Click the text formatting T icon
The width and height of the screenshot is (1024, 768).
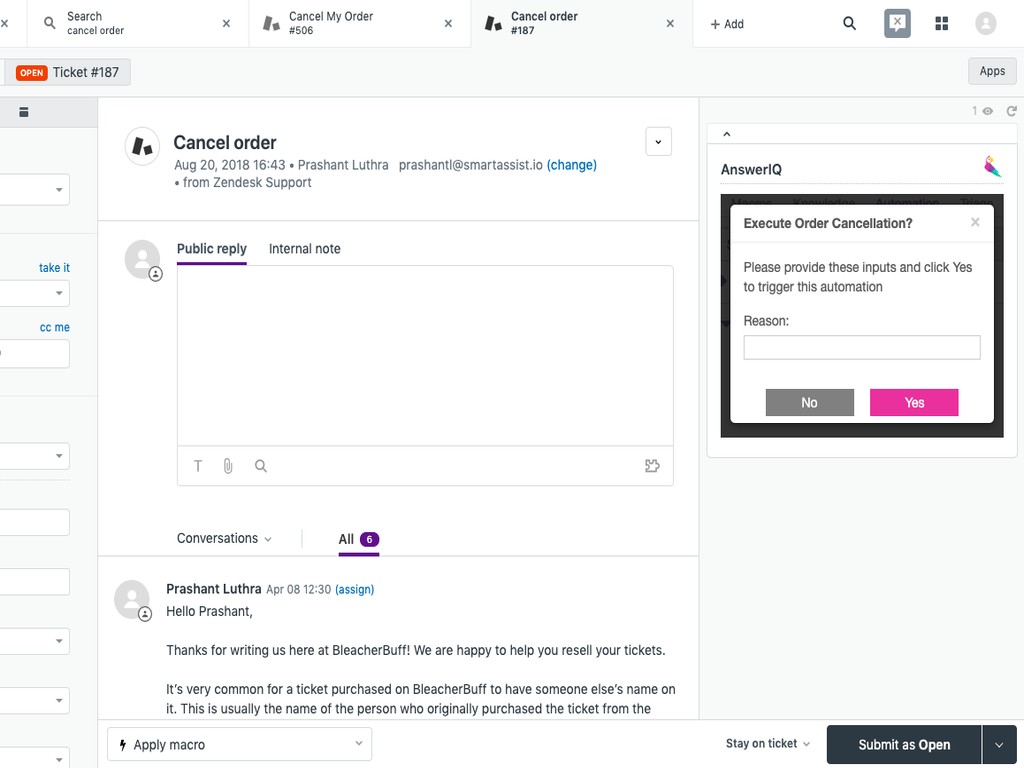pos(198,466)
